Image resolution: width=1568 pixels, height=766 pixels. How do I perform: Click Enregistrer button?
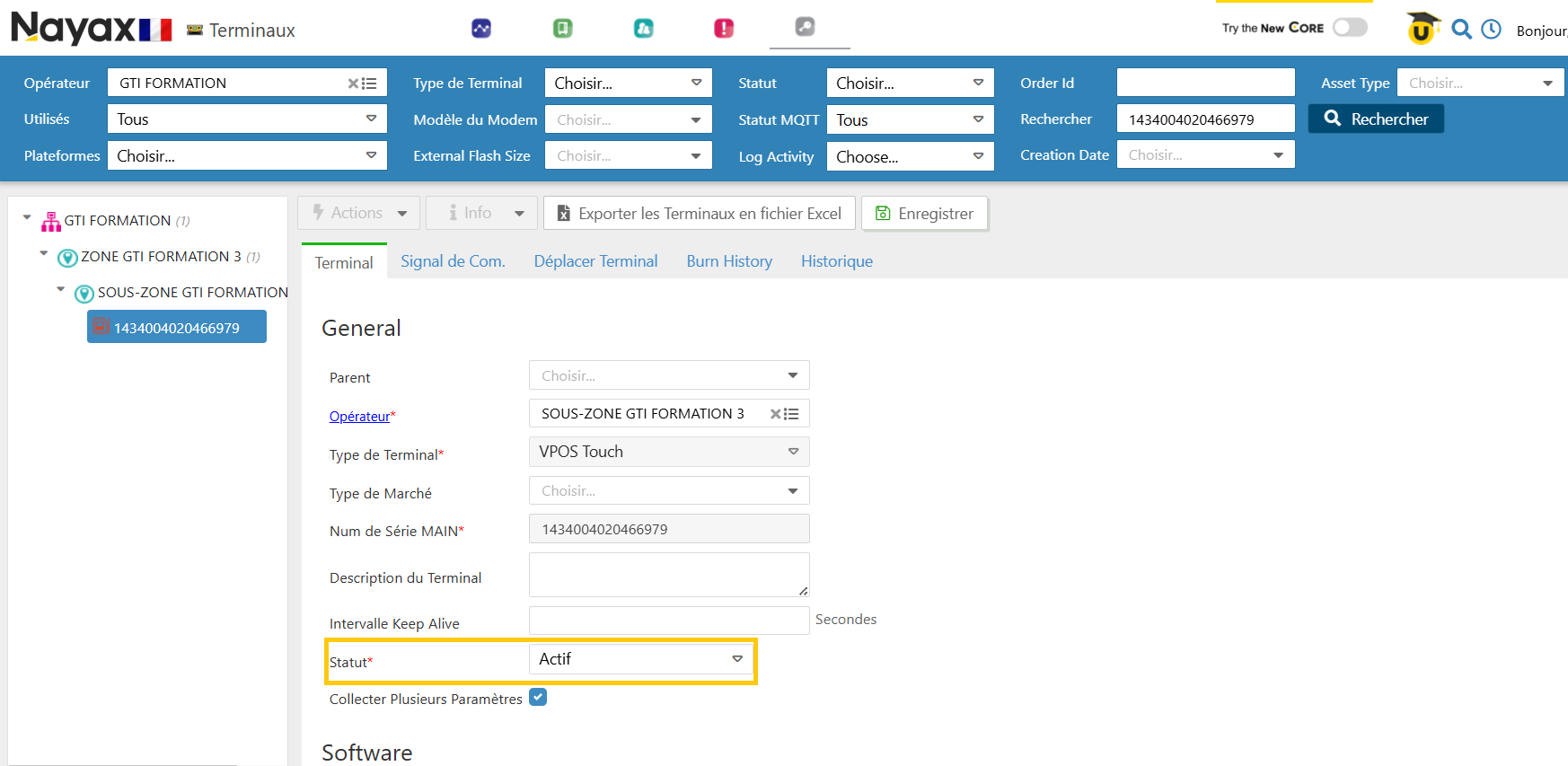tap(925, 213)
